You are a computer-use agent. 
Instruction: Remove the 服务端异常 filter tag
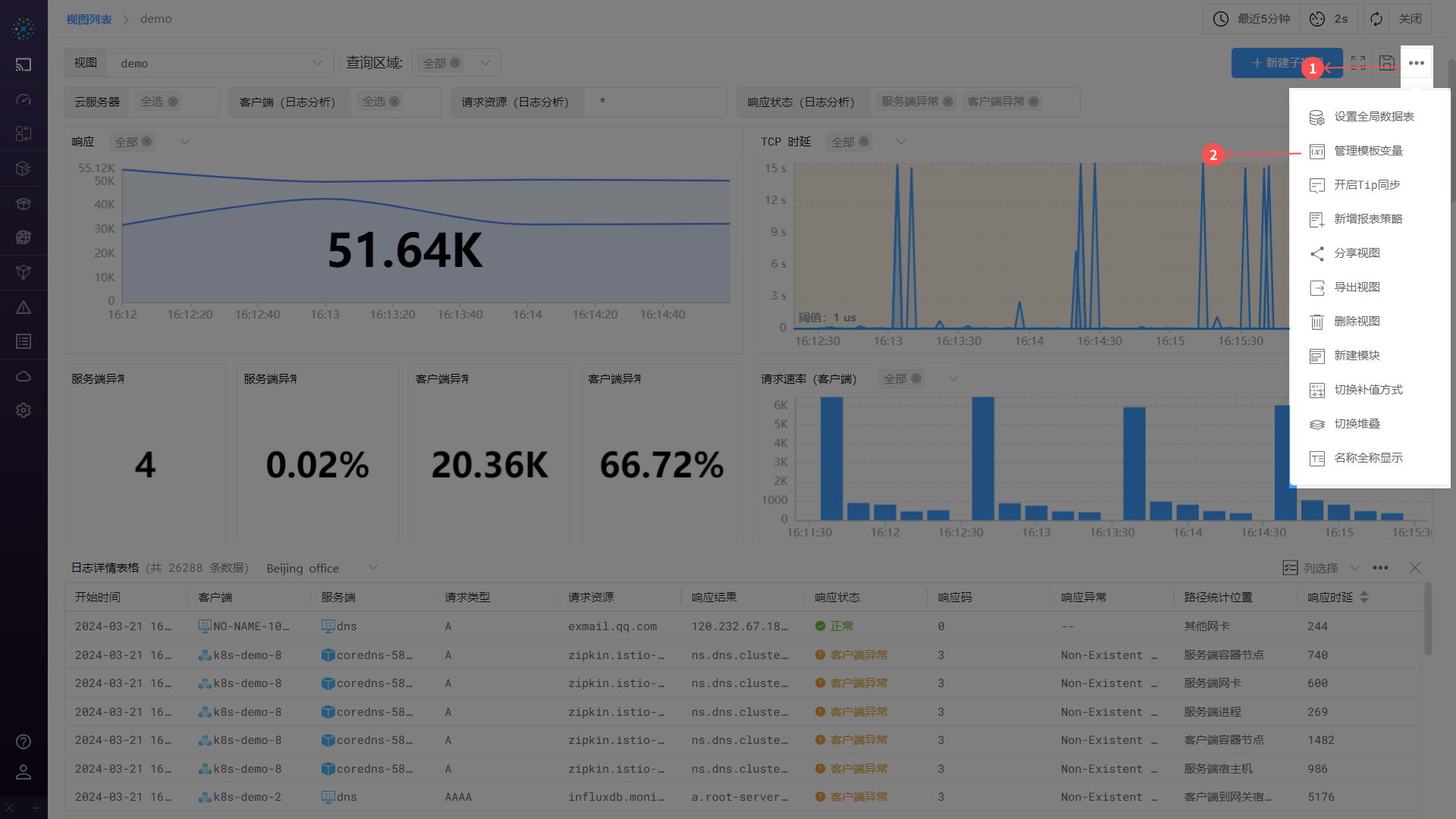(x=948, y=102)
